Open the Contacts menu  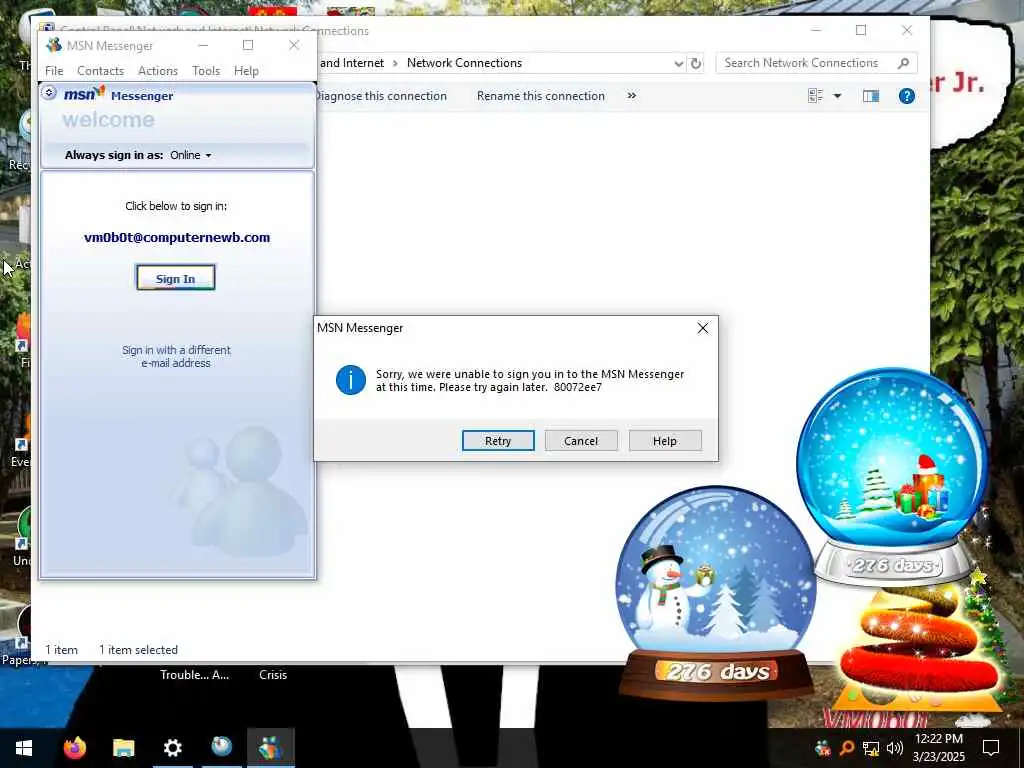click(101, 71)
